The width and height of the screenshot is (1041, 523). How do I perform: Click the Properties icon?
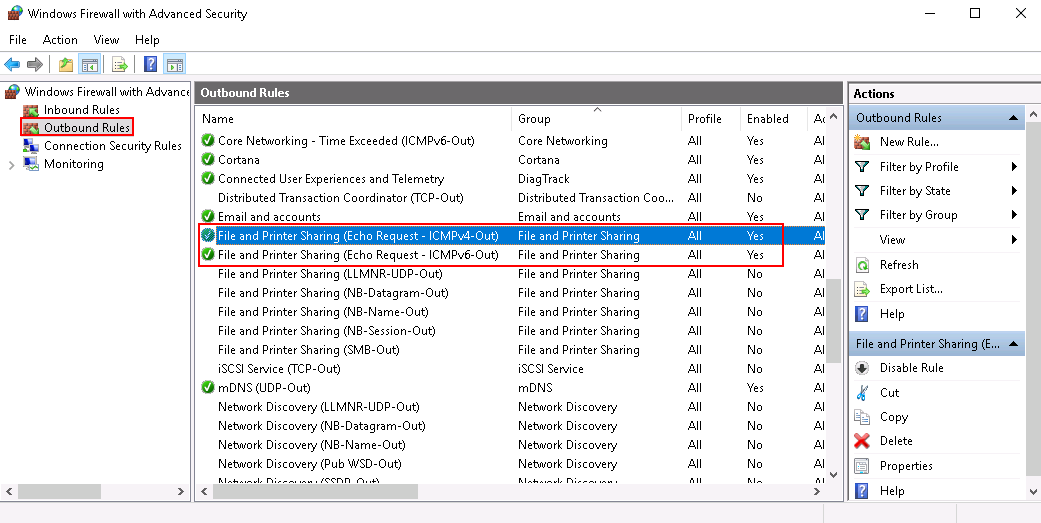(862, 466)
